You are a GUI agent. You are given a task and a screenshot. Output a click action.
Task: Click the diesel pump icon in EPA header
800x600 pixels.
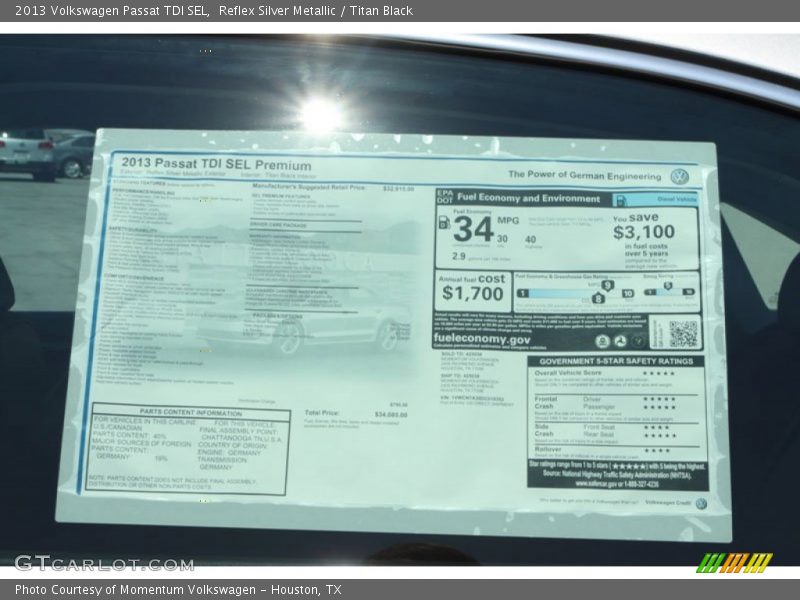(621, 200)
